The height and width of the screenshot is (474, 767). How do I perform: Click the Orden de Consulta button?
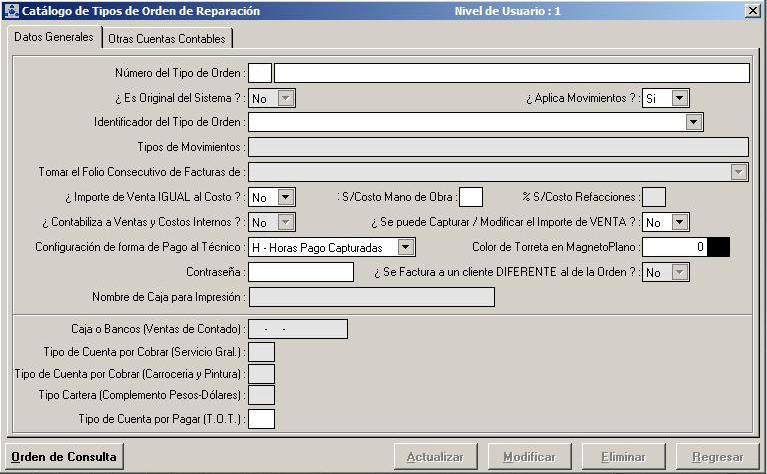pyautogui.click(x=65, y=457)
